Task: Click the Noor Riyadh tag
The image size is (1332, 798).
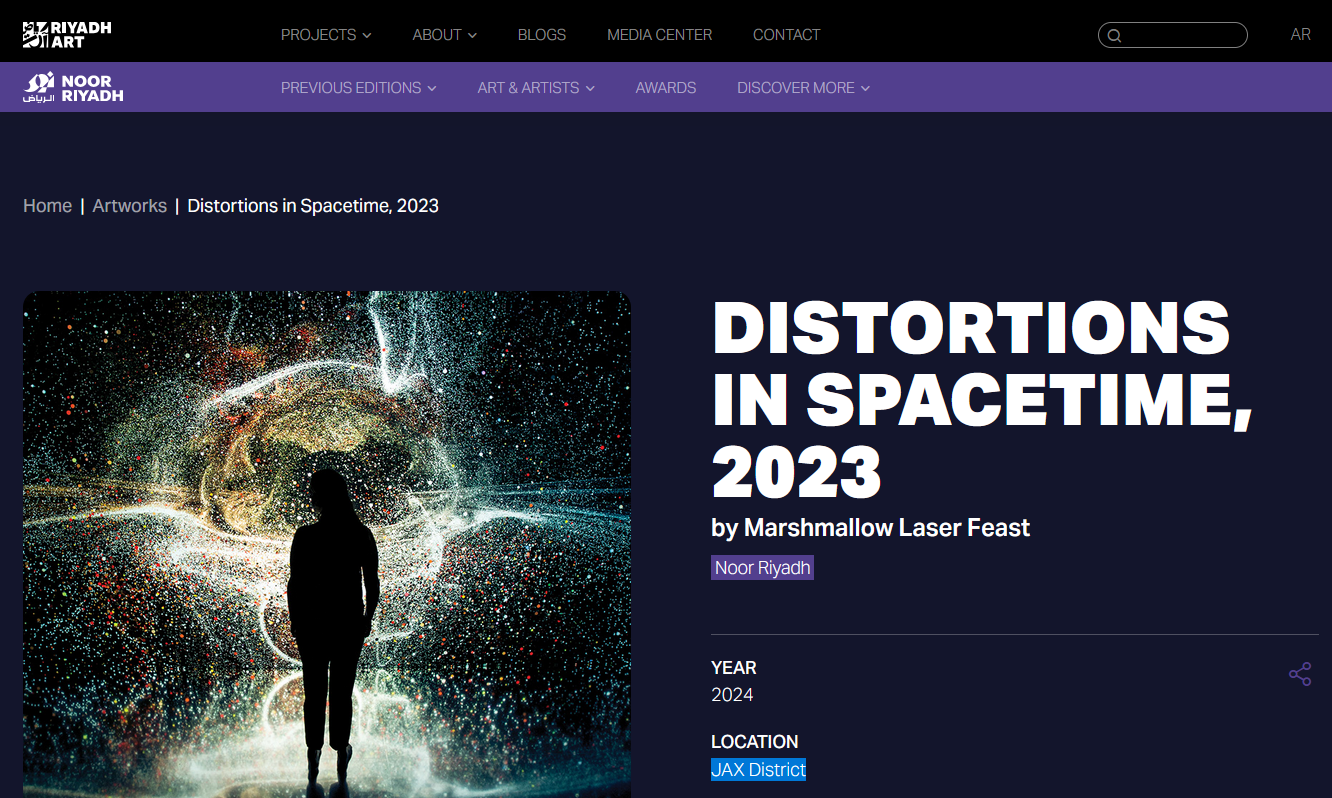Action: 762,568
